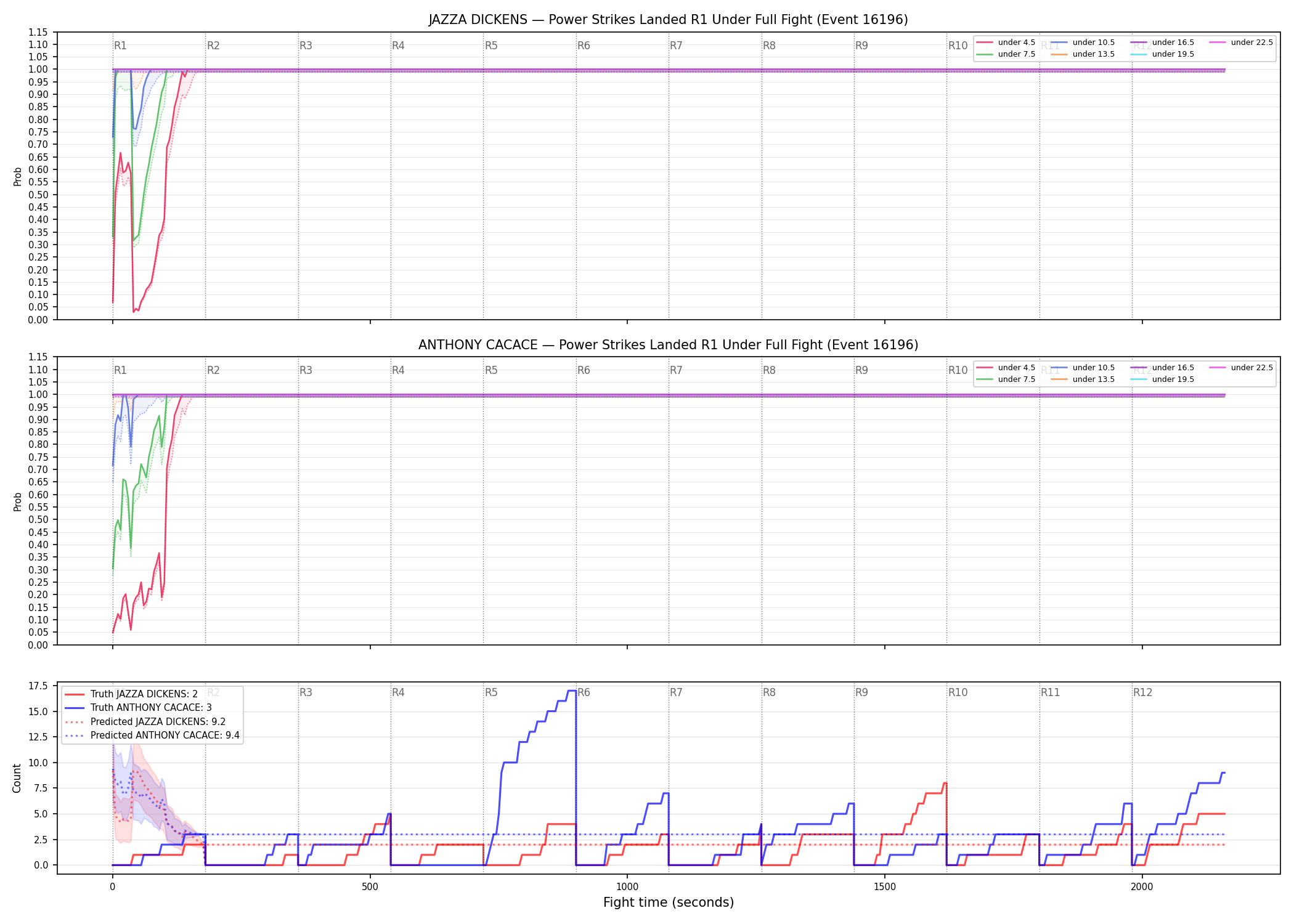Click the 'under 4.5' legend entry in top chart

[x=1006, y=43]
